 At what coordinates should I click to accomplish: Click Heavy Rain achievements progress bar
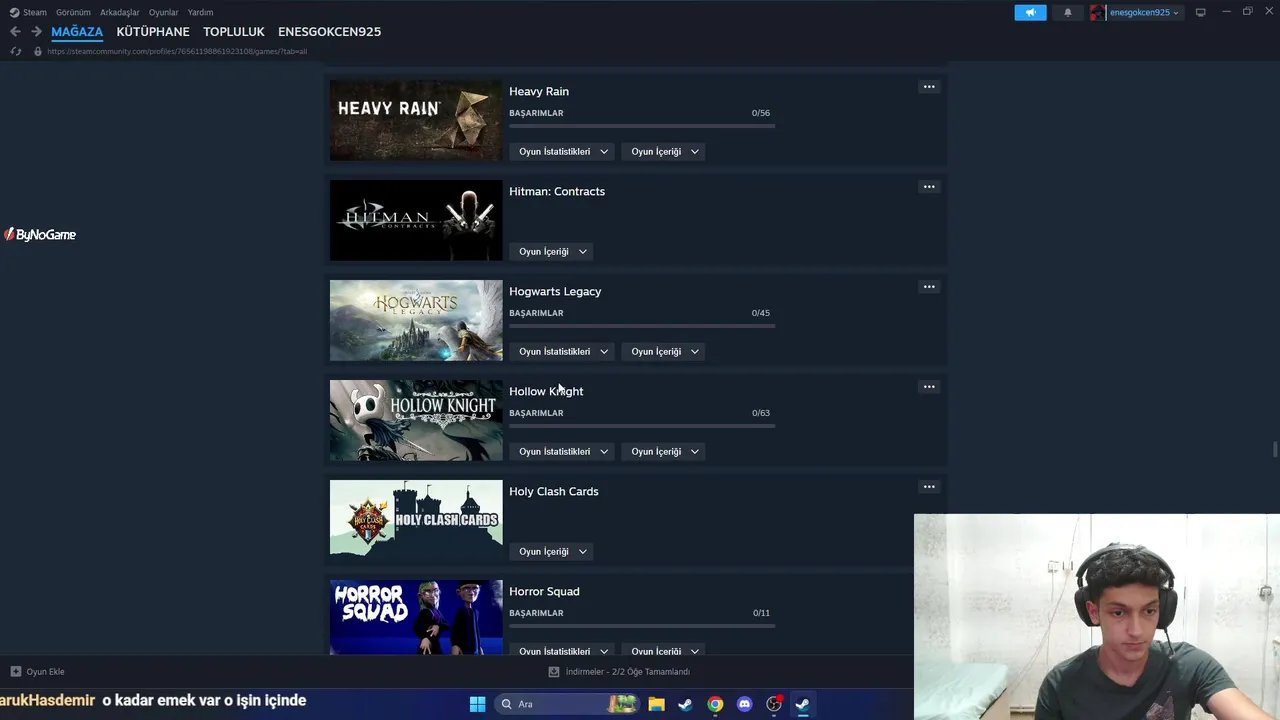[642, 126]
